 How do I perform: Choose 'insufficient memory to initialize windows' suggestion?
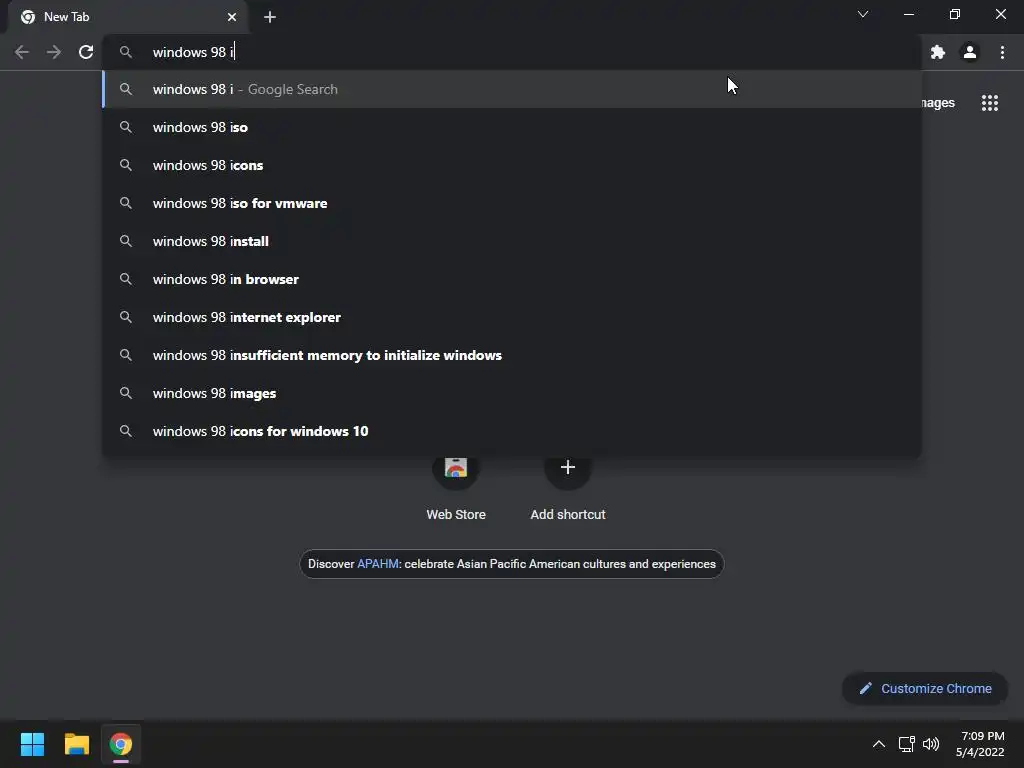512,355
